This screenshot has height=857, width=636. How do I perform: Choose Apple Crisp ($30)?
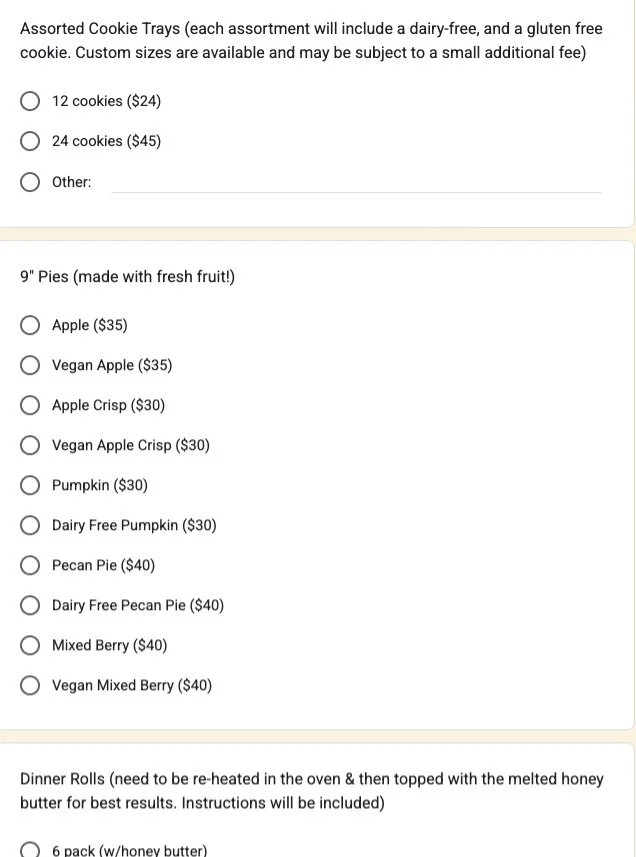31,405
